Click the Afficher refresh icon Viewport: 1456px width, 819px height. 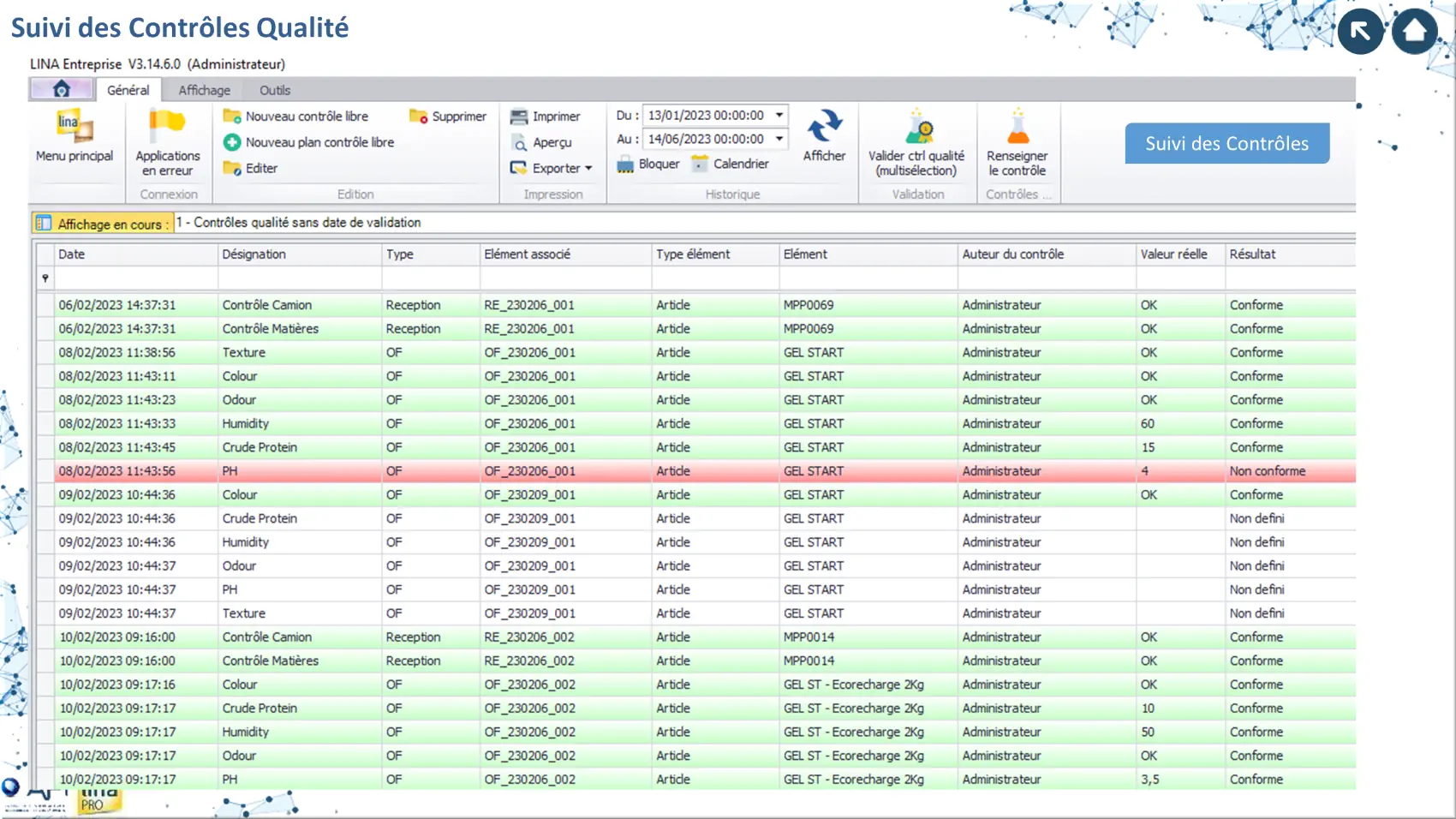[x=824, y=127]
